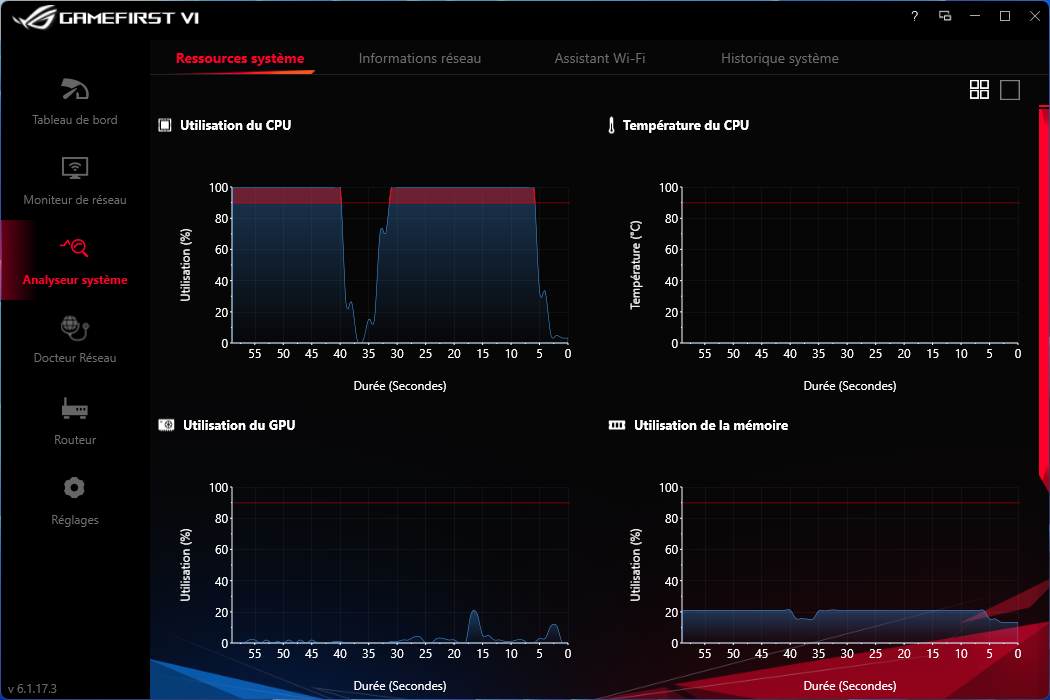The width and height of the screenshot is (1050, 700).
Task: Click the mini mode window icon in title bar
Action: pos(945,16)
